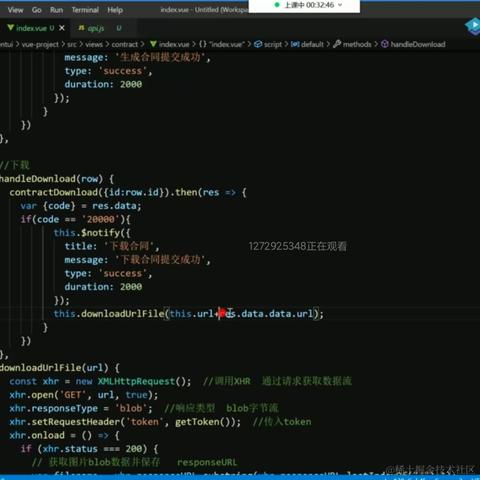Click 'this.downloadUrlFile' call in the code
Image resolution: width=480 pixels, height=480 pixels.
(109, 314)
